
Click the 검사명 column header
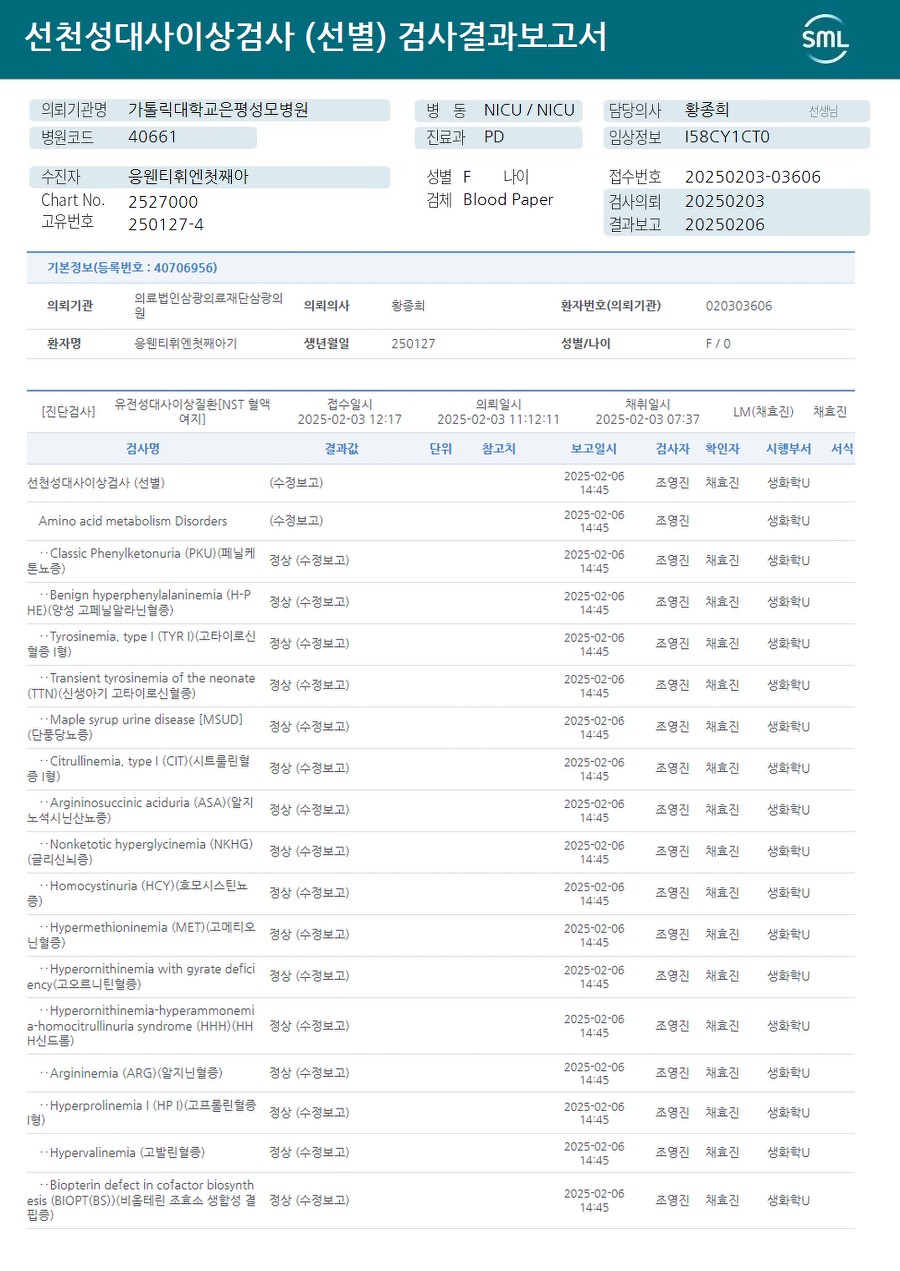[142, 449]
